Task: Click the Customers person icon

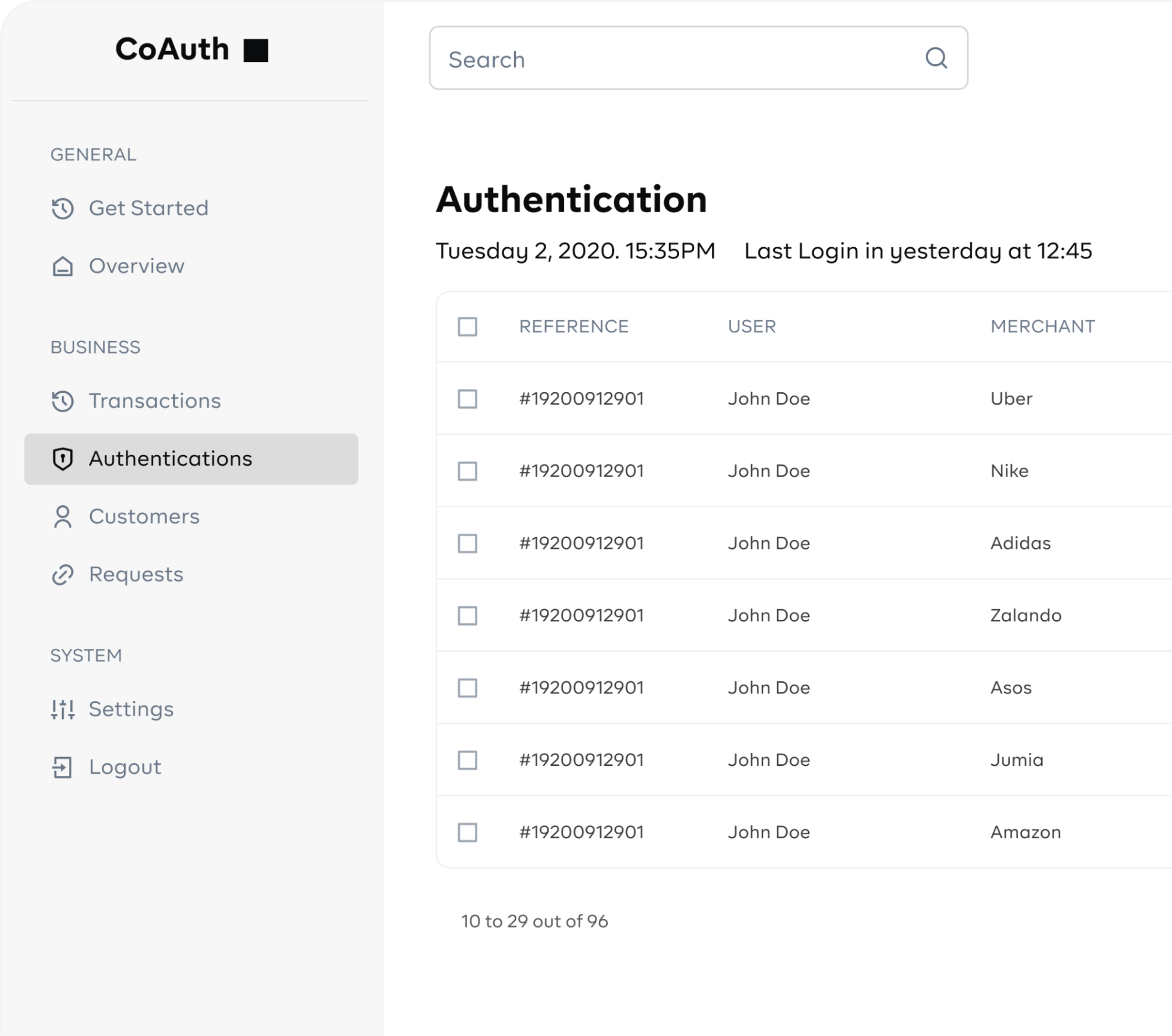Action: tap(62, 516)
